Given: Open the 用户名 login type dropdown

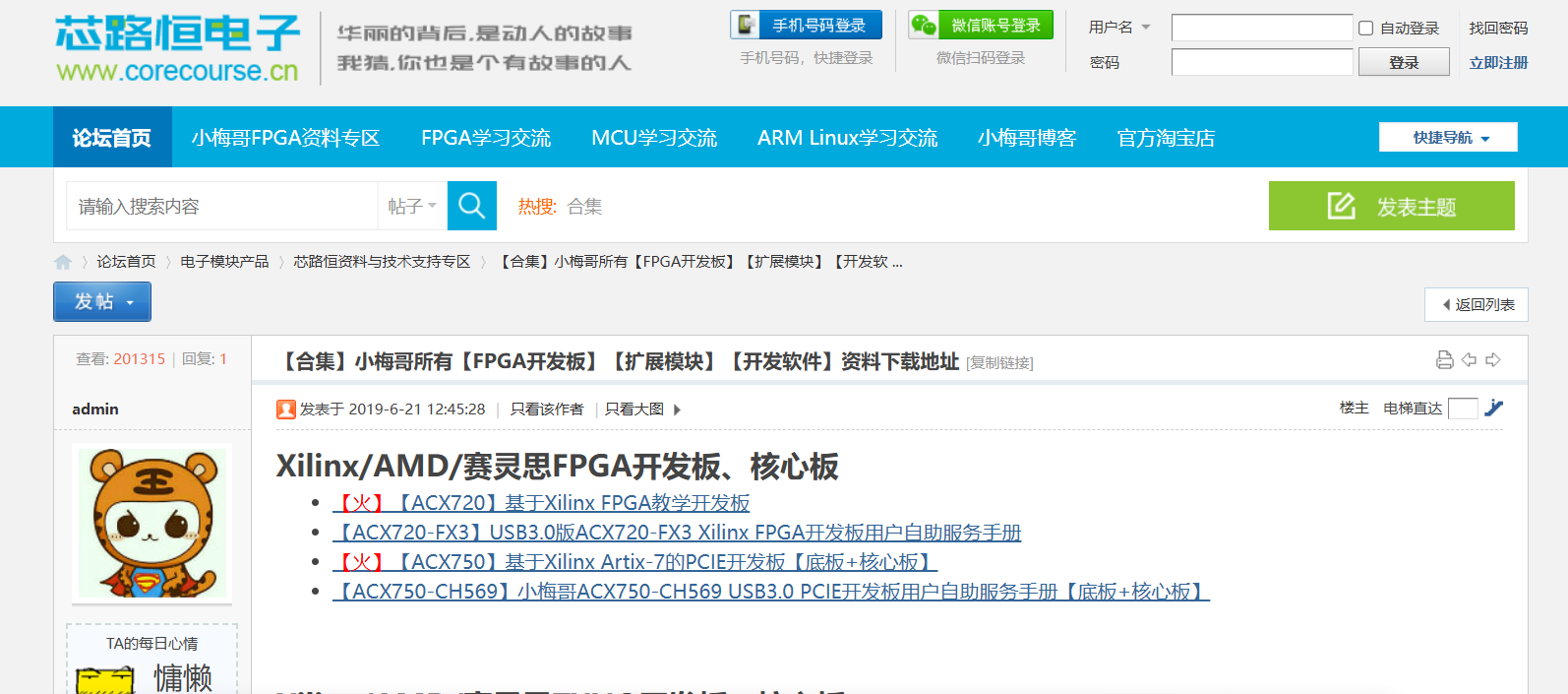Looking at the screenshot, I should (1119, 28).
